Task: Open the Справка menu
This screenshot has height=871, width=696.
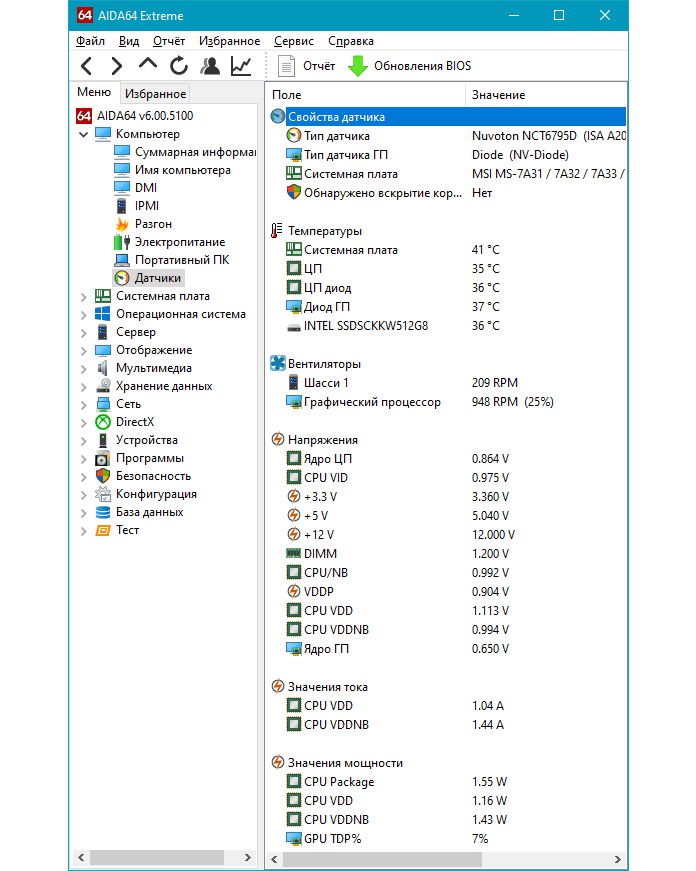Action: coord(350,41)
